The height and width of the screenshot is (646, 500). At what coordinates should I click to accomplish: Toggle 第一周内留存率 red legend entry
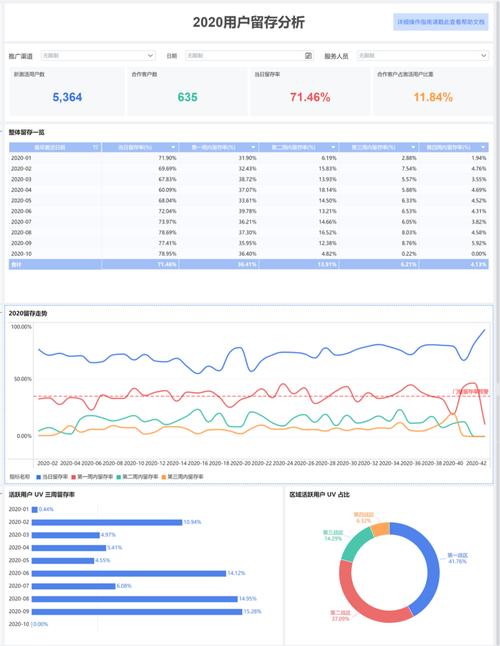pyautogui.click(x=92, y=477)
